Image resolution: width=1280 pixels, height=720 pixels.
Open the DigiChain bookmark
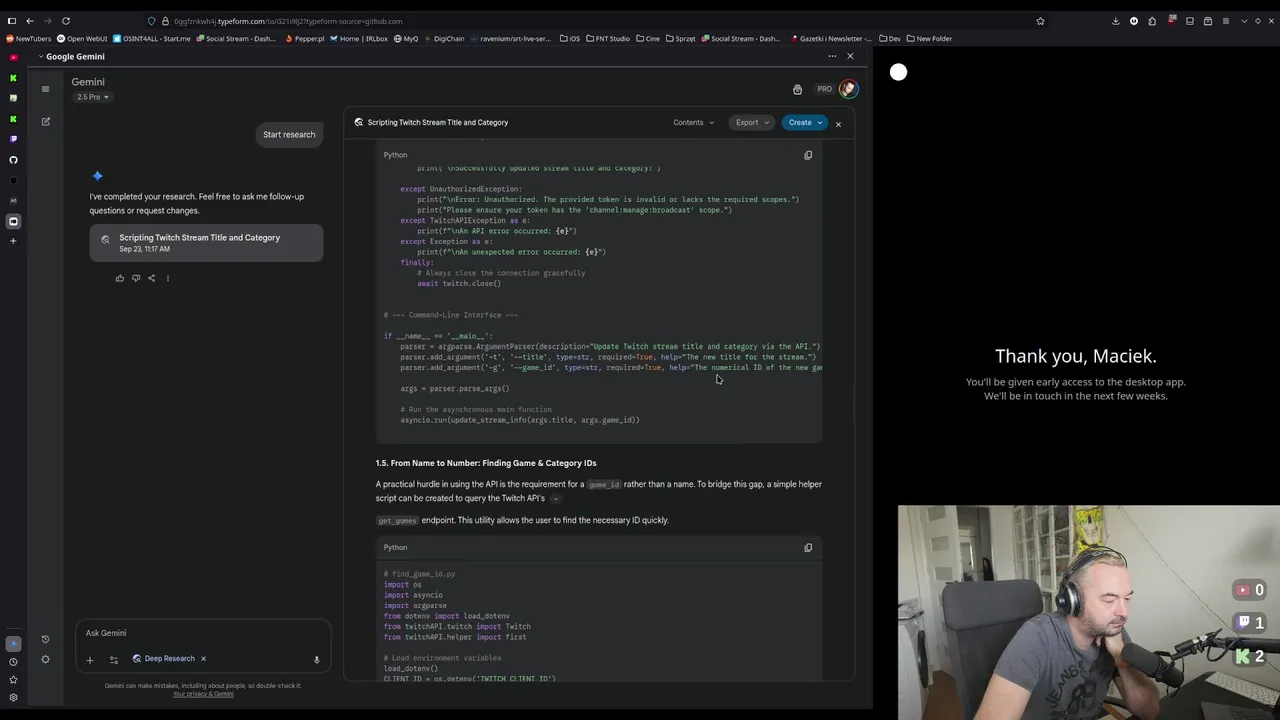click(x=444, y=39)
